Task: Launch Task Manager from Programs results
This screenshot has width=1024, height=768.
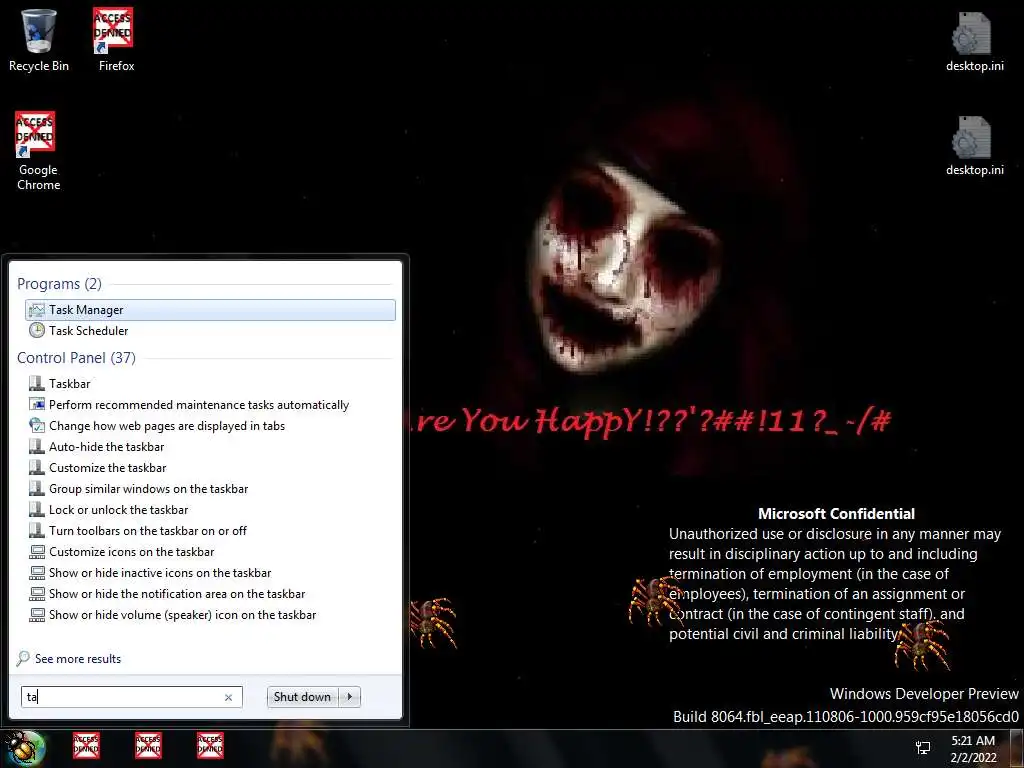Action: 210,310
